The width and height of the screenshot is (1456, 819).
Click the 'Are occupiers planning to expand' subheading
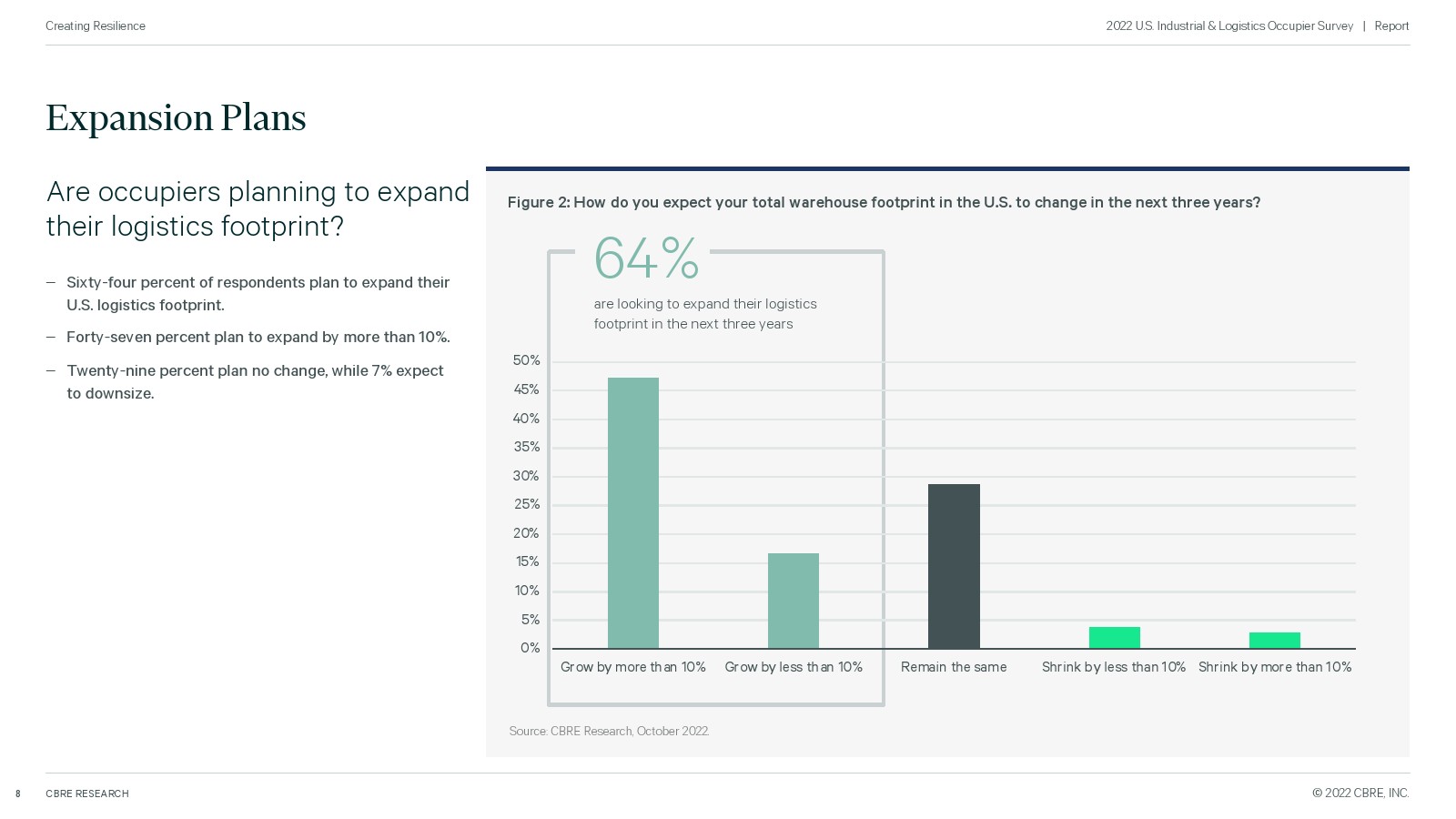point(258,208)
